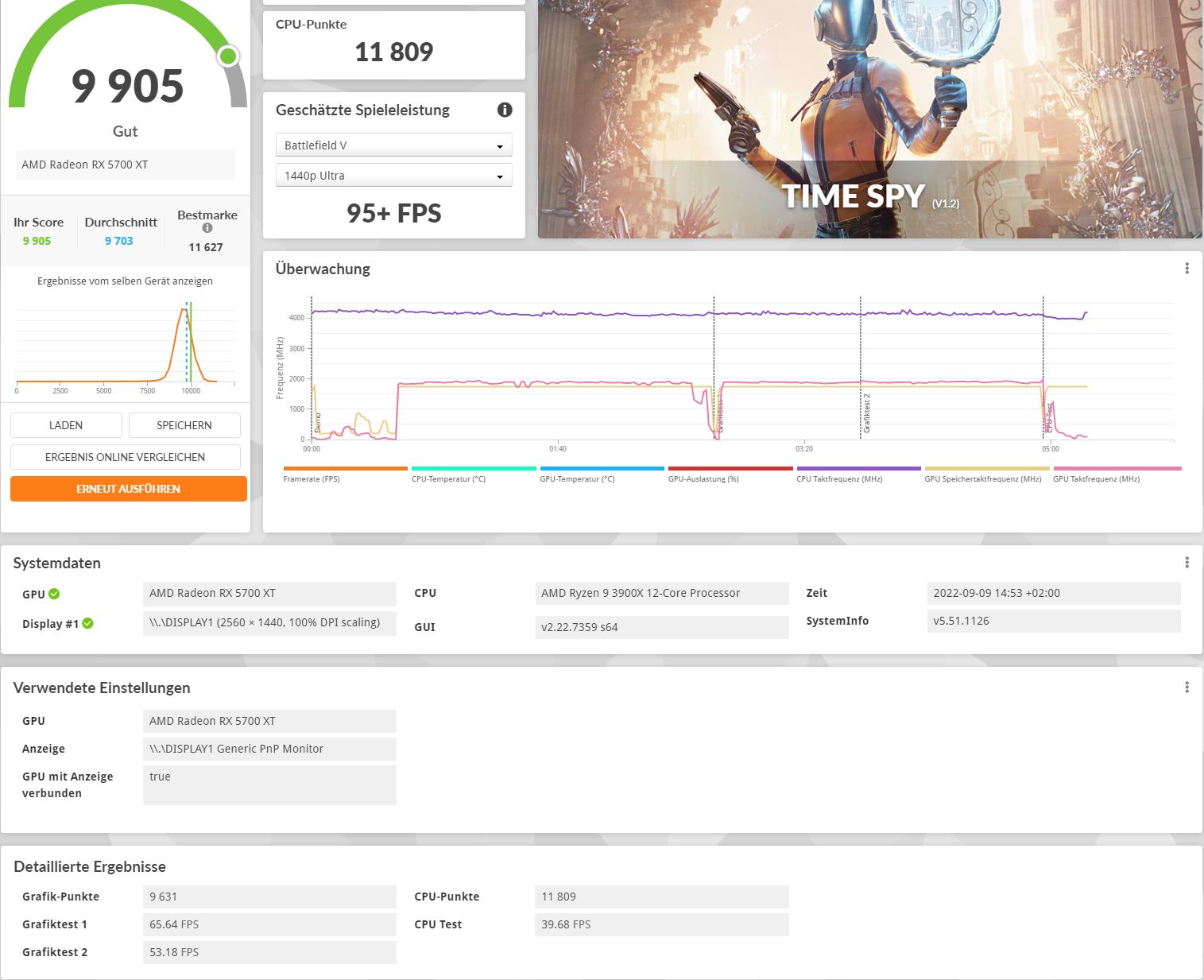Click the Detaillierte Ergebnisse heading
Screen dimensions: 1204x980
coord(90,866)
